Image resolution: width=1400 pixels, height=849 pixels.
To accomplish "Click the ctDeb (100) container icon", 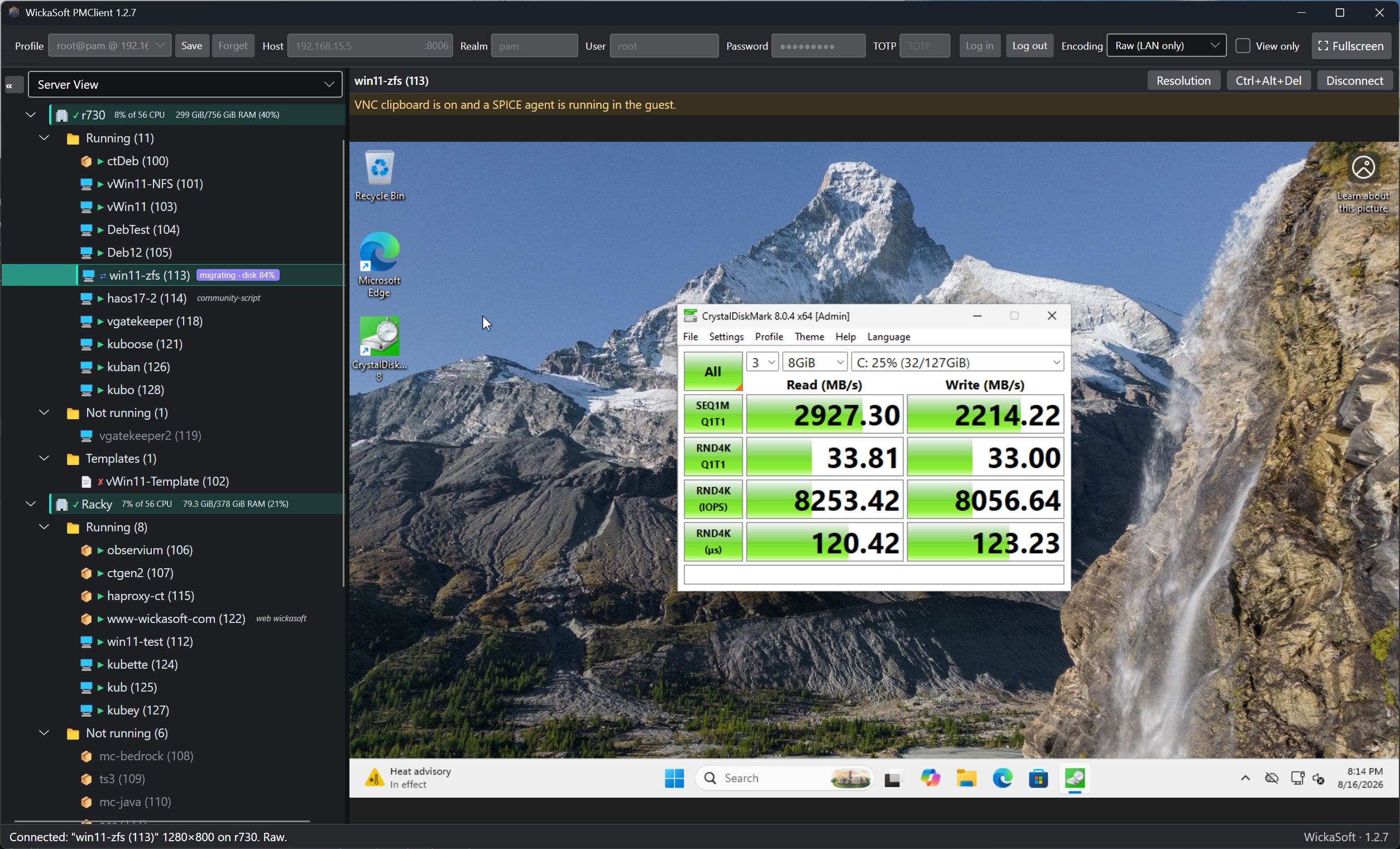I will (x=86, y=161).
